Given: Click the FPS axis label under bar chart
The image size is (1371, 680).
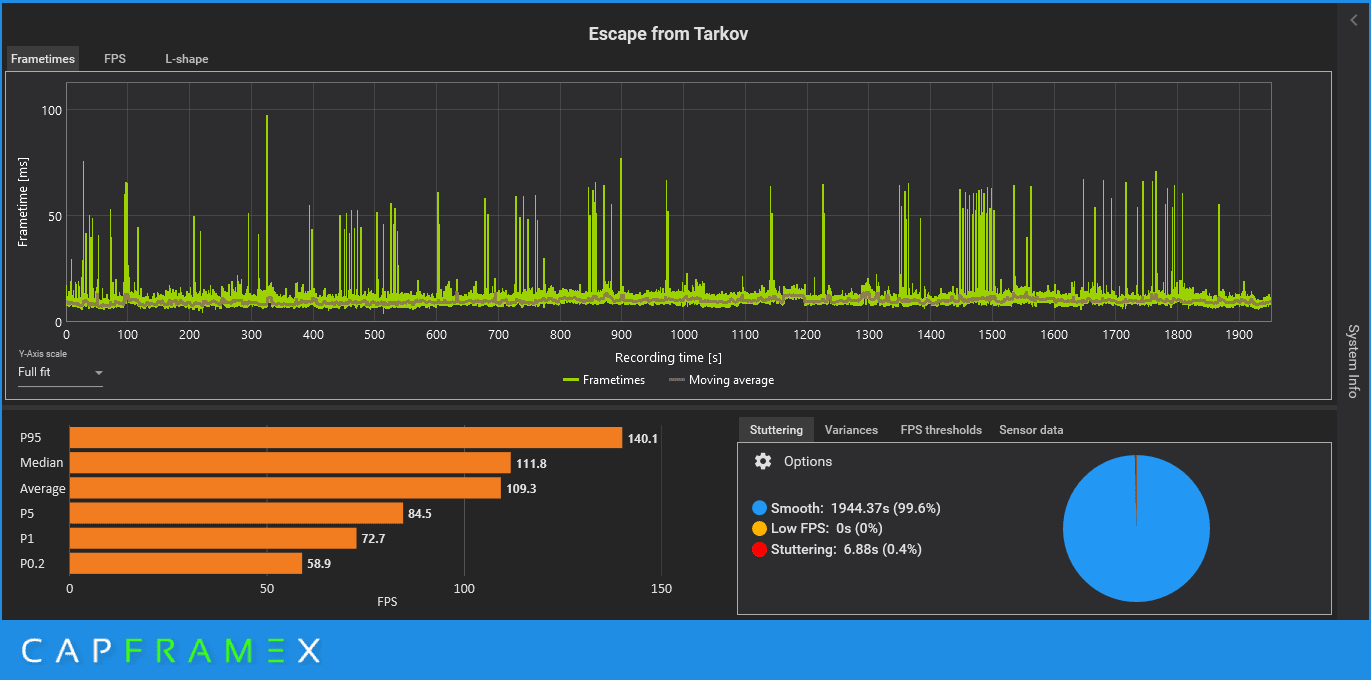Looking at the screenshot, I should (x=387, y=602).
